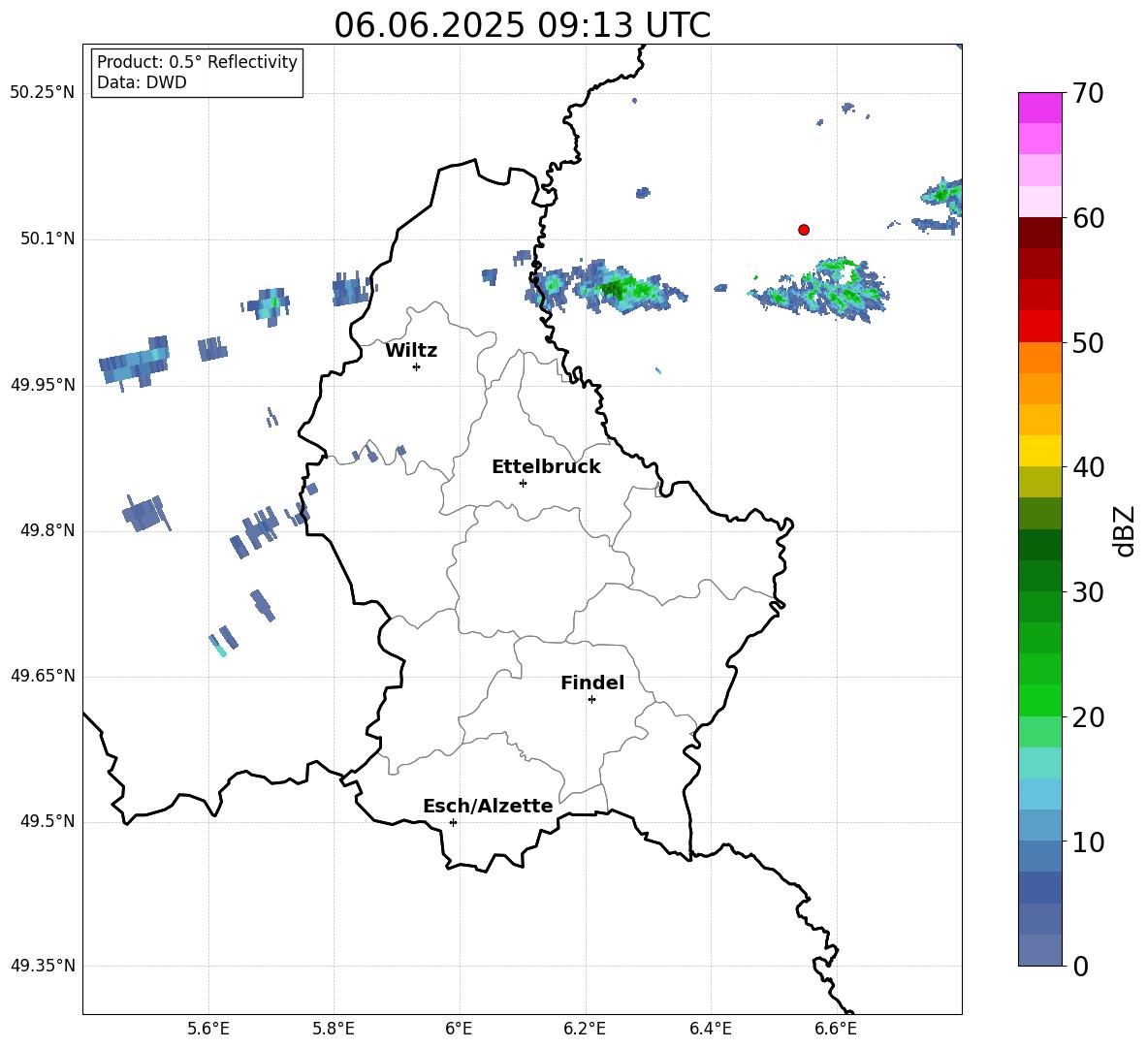The height and width of the screenshot is (1048, 1148).
Task: Click the Ettelbruck cross marker
Action: coord(523,483)
